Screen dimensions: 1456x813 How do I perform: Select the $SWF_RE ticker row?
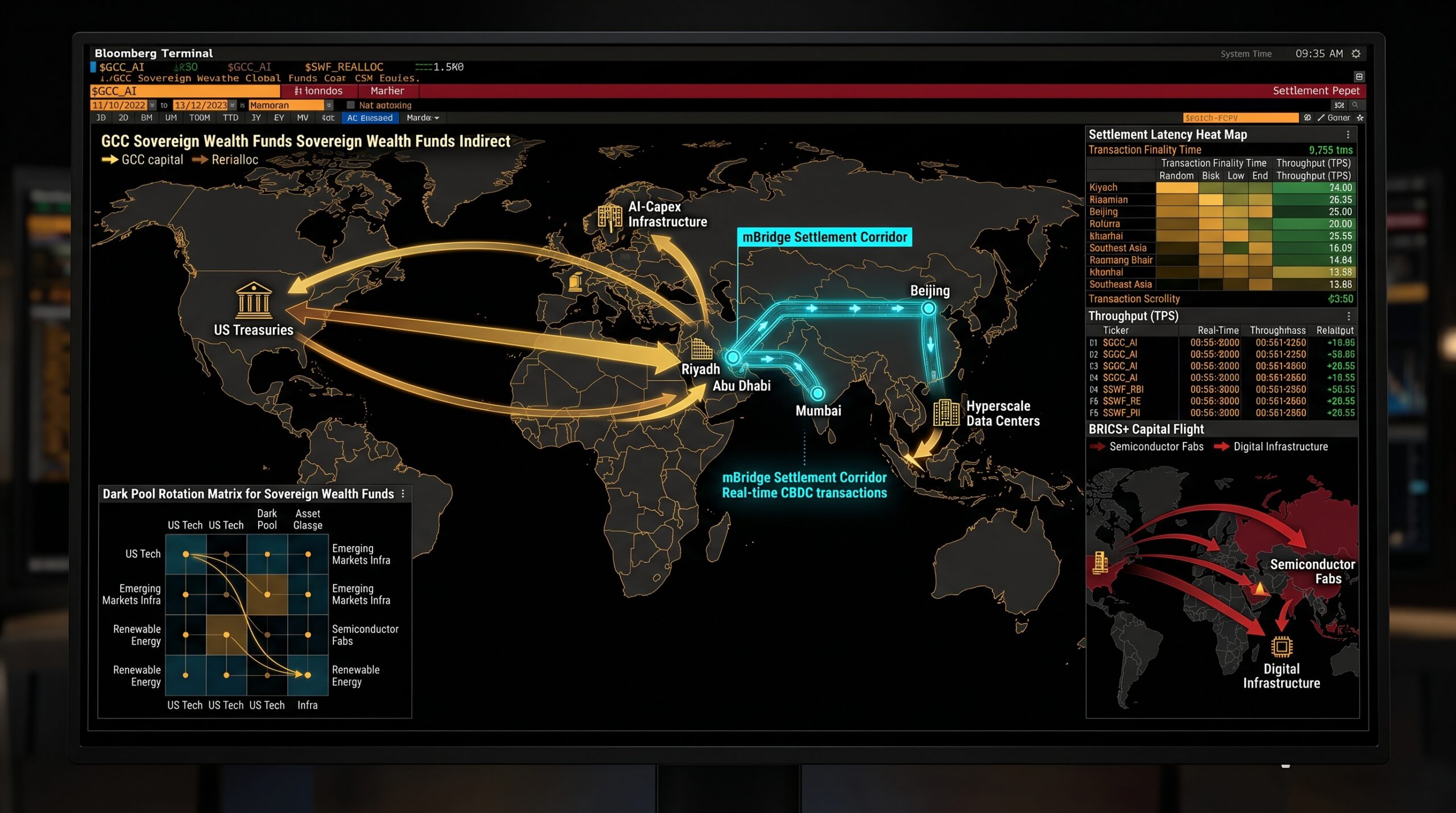tap(1222, 401)
